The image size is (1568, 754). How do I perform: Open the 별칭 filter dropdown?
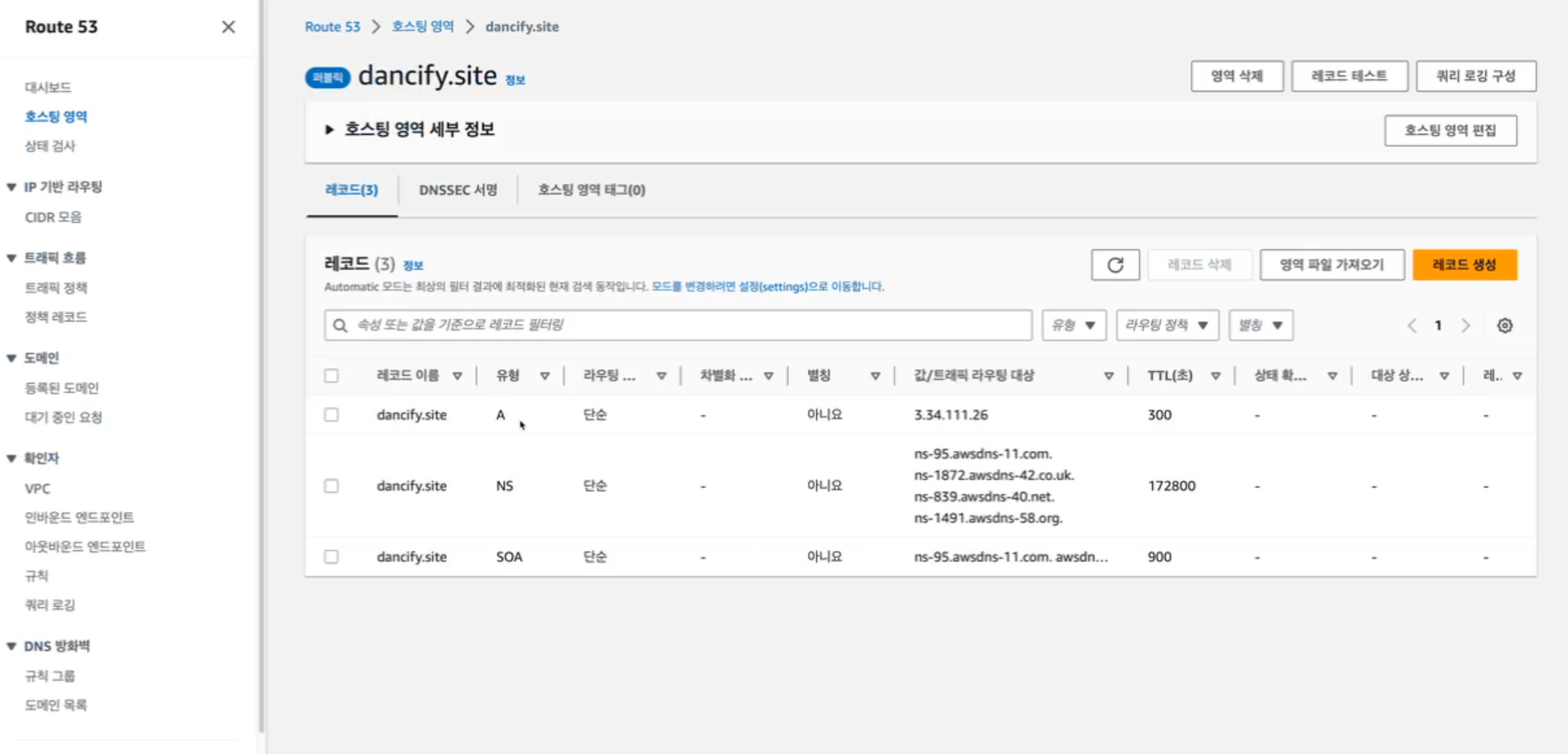click(1261, 325)
